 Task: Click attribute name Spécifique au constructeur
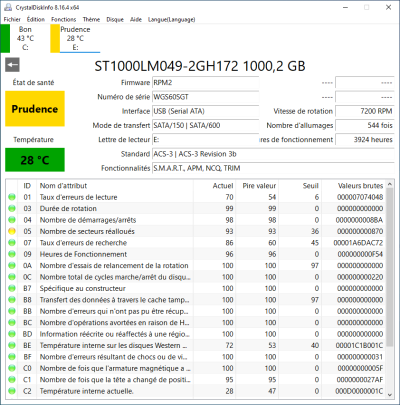[x=83, y=288]
